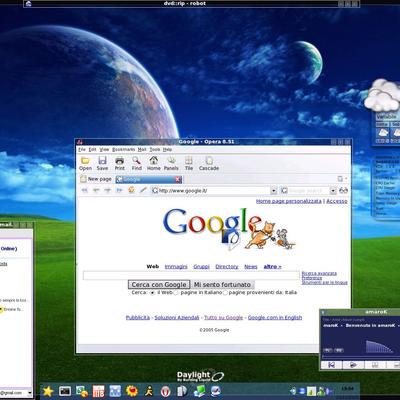This screenshot has width=400, height=400.
Task: Open the Tools menu in Opera
Action: tap(155, 150)
